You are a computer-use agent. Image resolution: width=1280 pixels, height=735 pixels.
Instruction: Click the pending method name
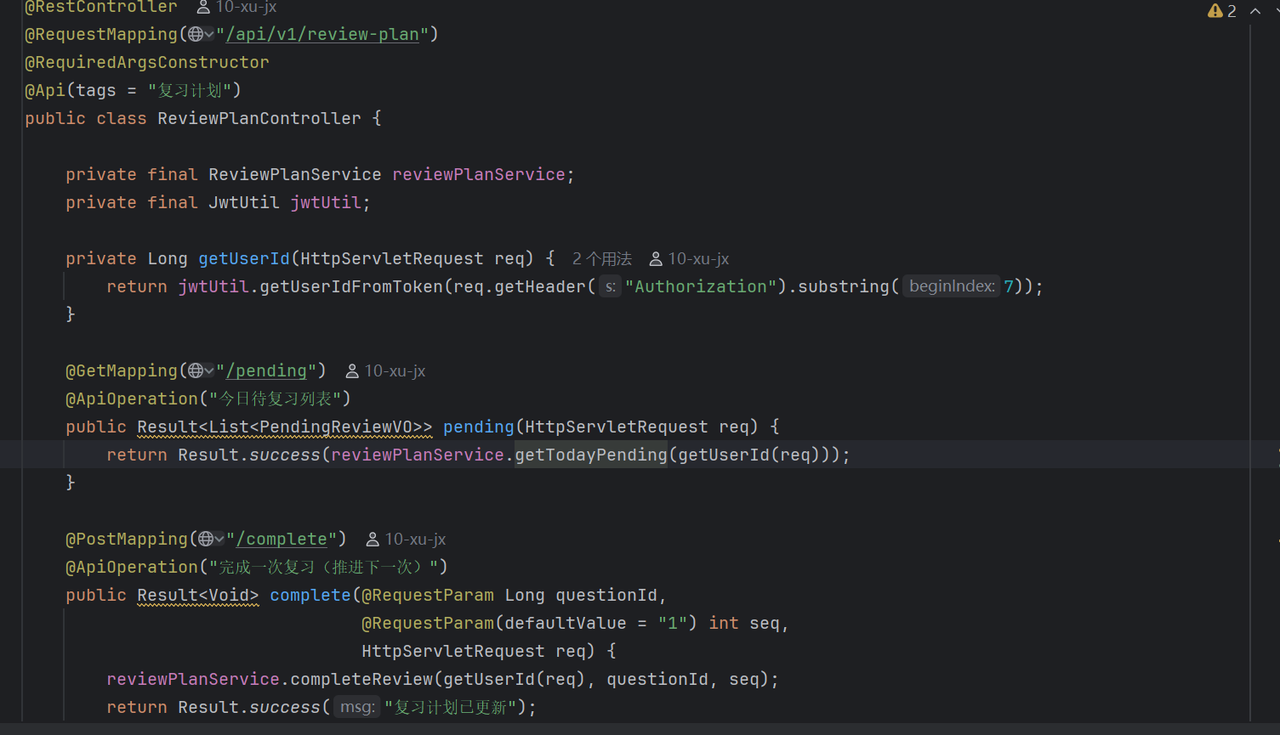[478, 427]
